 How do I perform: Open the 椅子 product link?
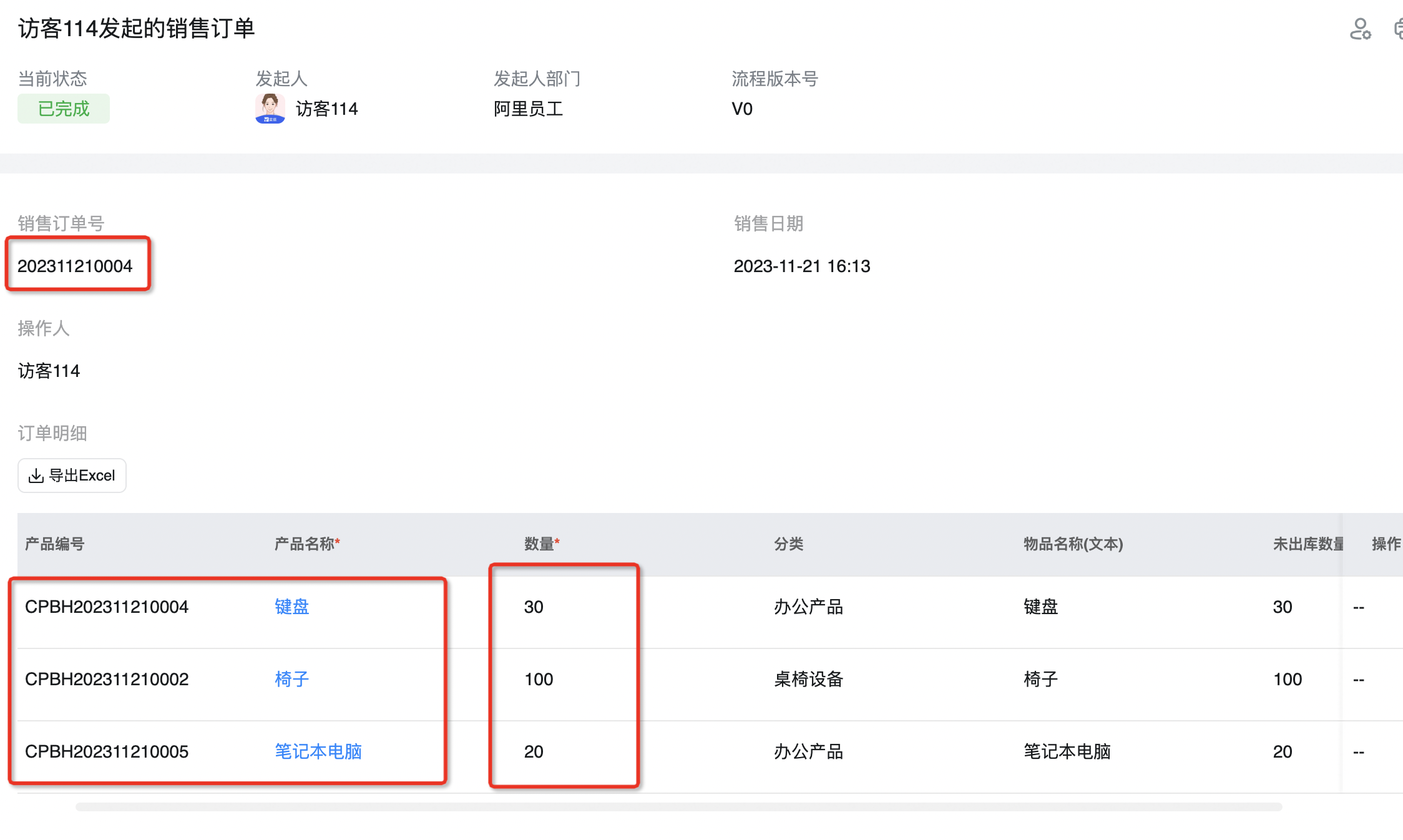point(291,679)
